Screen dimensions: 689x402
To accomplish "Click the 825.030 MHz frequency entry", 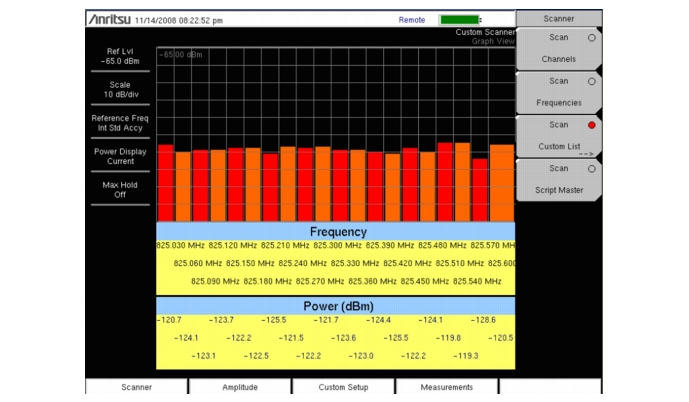I will 181,245.
